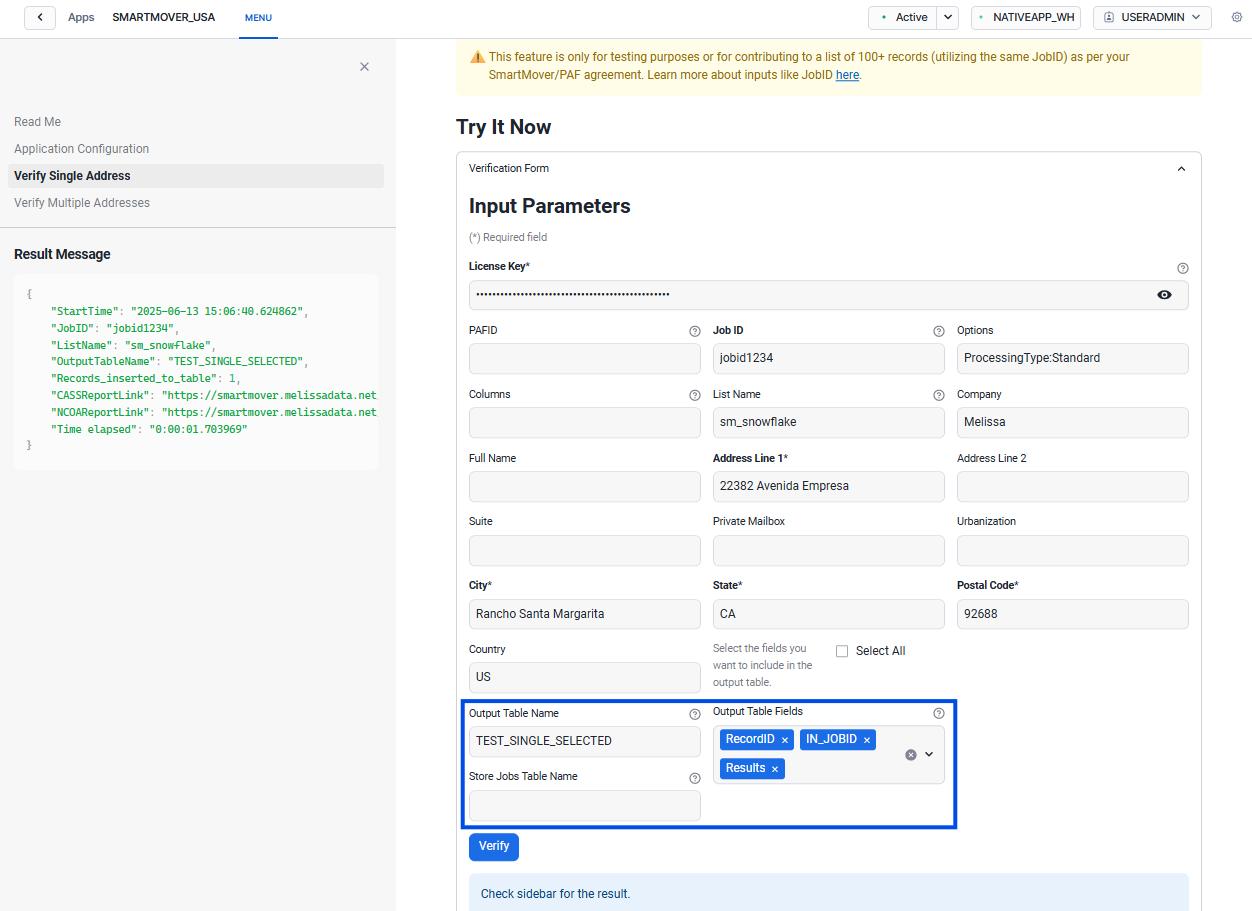
Task: Click the Options input field
Action: [1073, 358]
